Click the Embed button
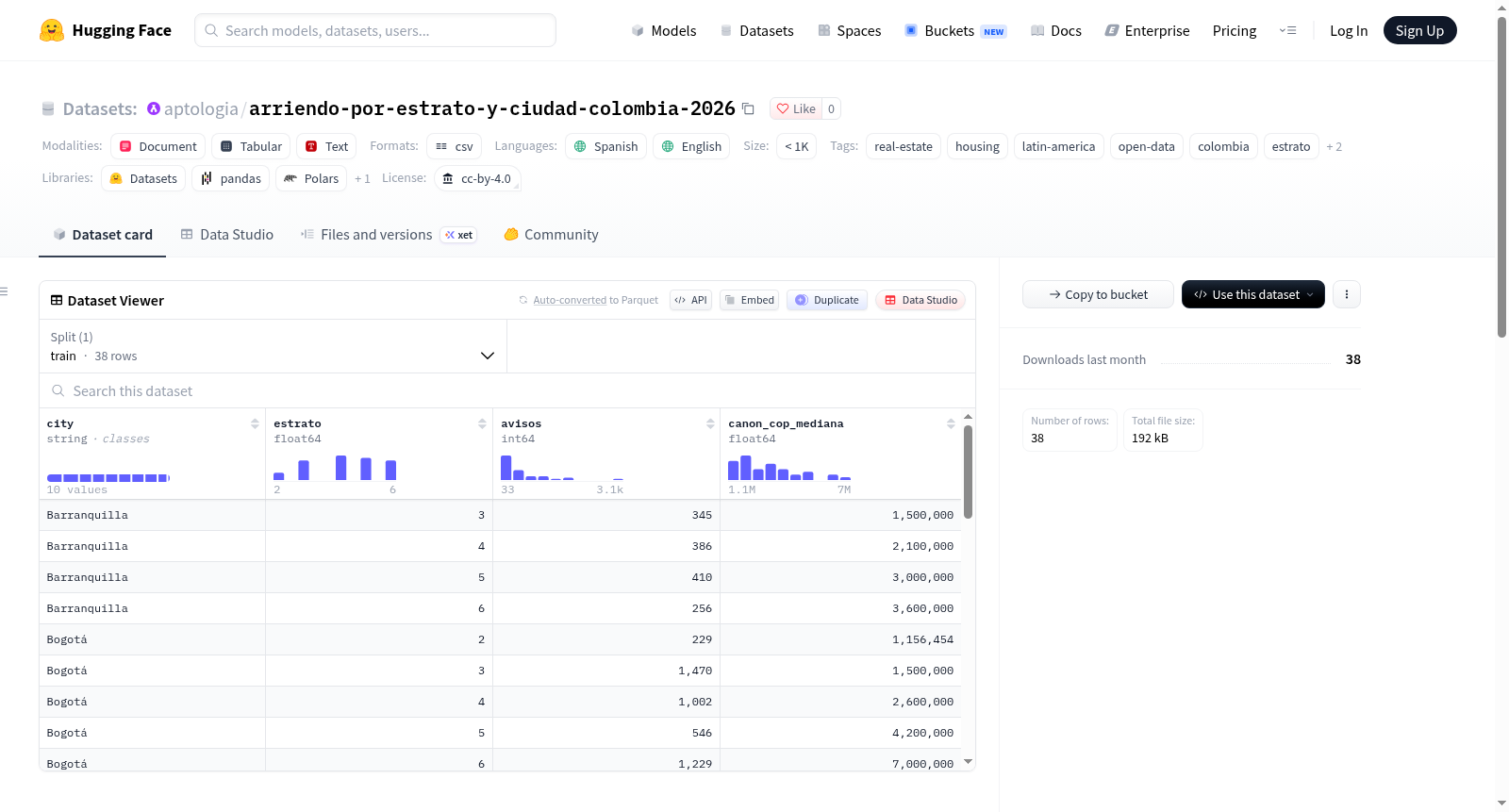This screenshot has width=1509, height=812. (x=749, y=300)
